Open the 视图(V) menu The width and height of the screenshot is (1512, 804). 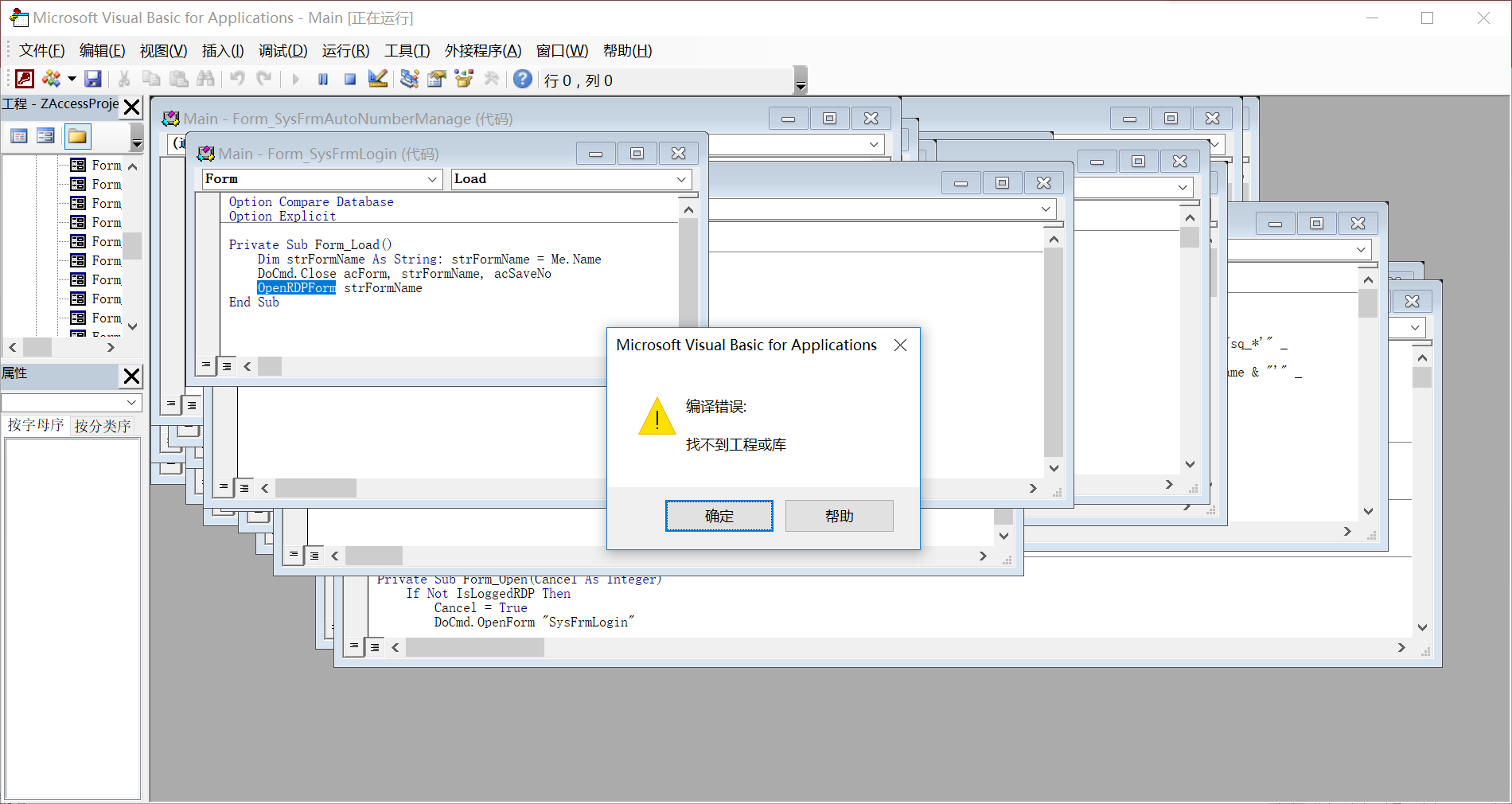pos(164,51)
